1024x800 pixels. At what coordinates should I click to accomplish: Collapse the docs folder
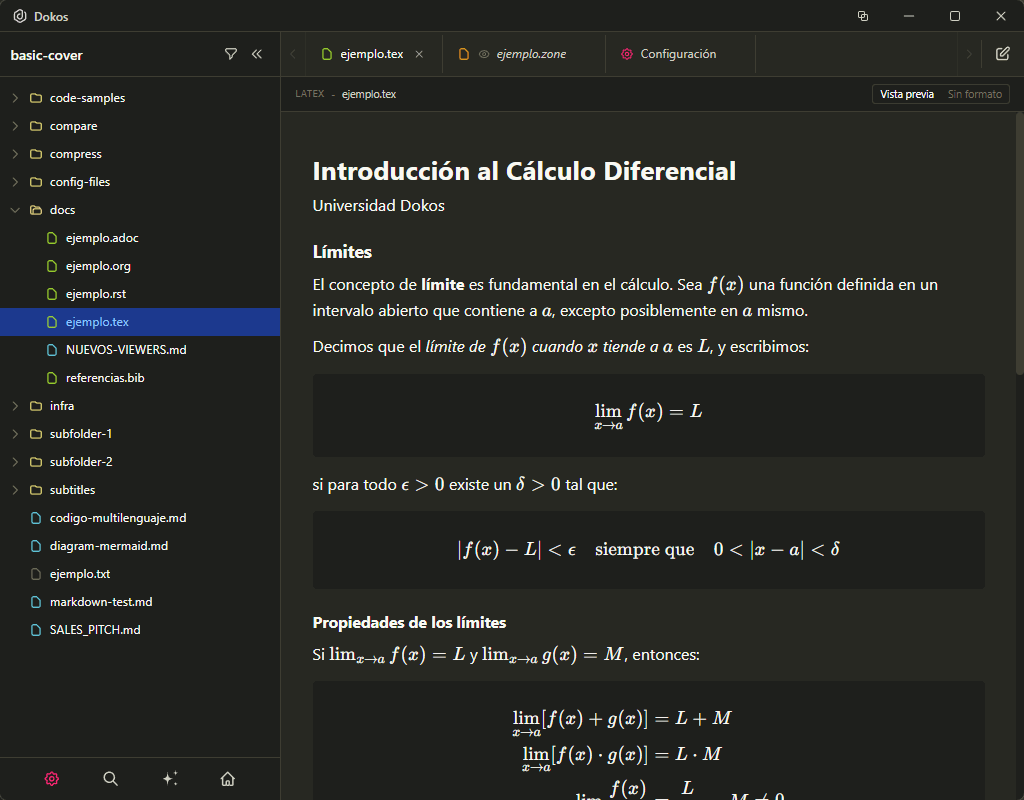62,210
